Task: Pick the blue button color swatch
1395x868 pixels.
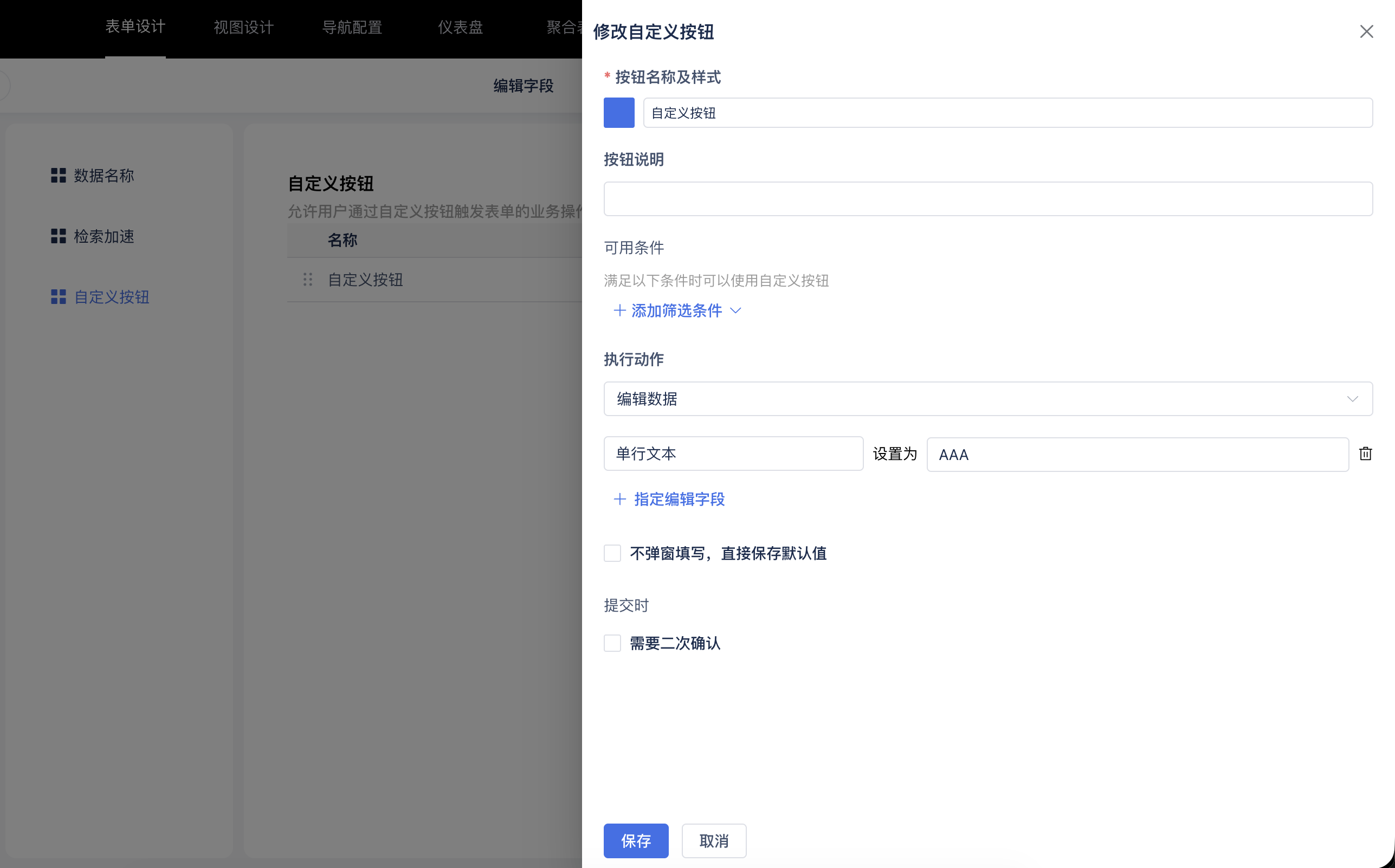Action: click(x=619, y=113)
